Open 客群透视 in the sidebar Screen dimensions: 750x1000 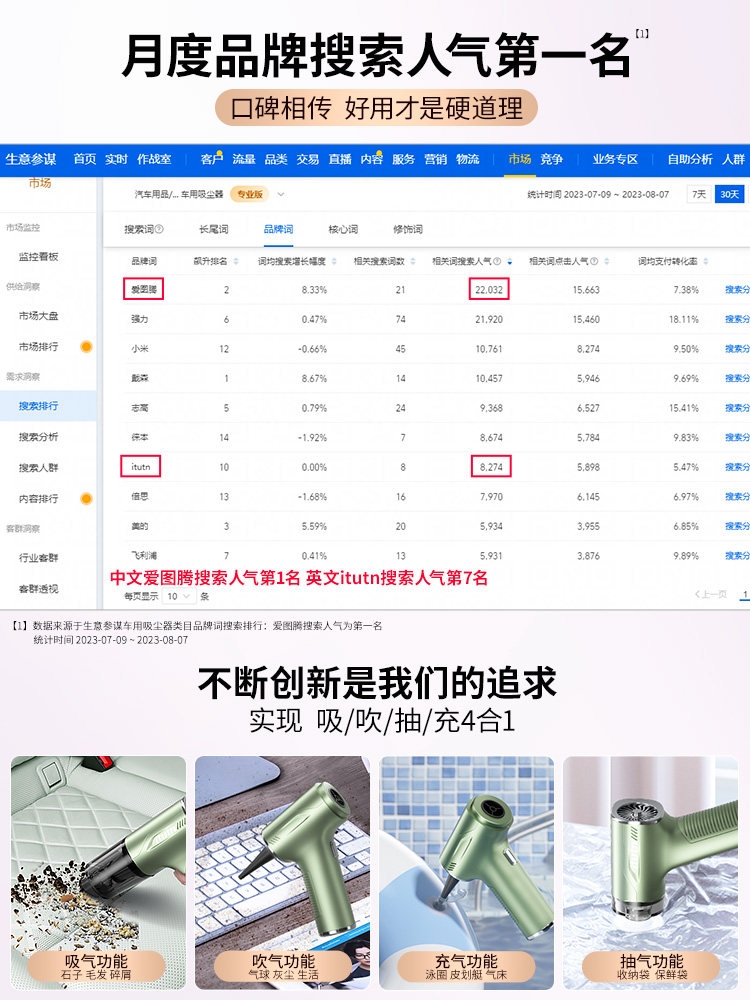[38, 589]
